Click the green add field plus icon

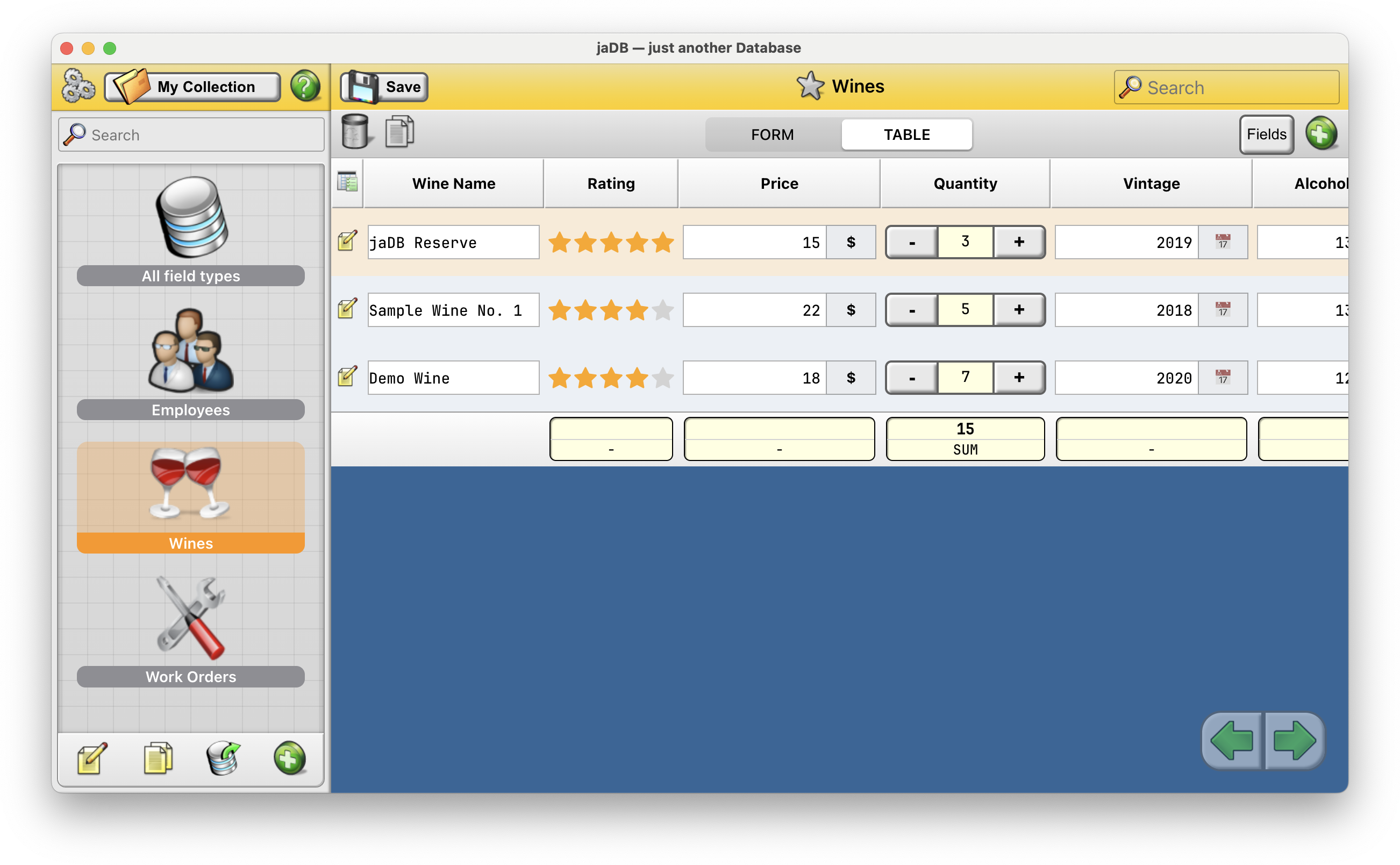(x=1320, y=134)
